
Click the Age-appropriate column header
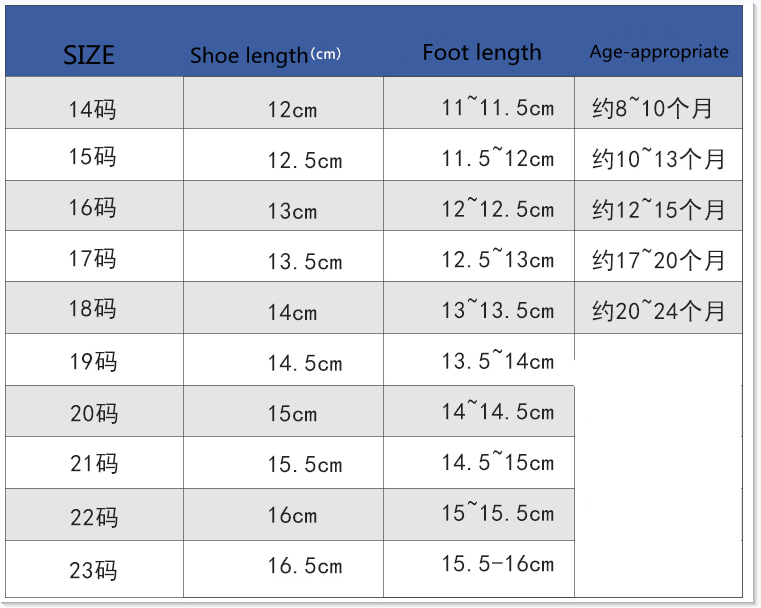coord(658,52)
